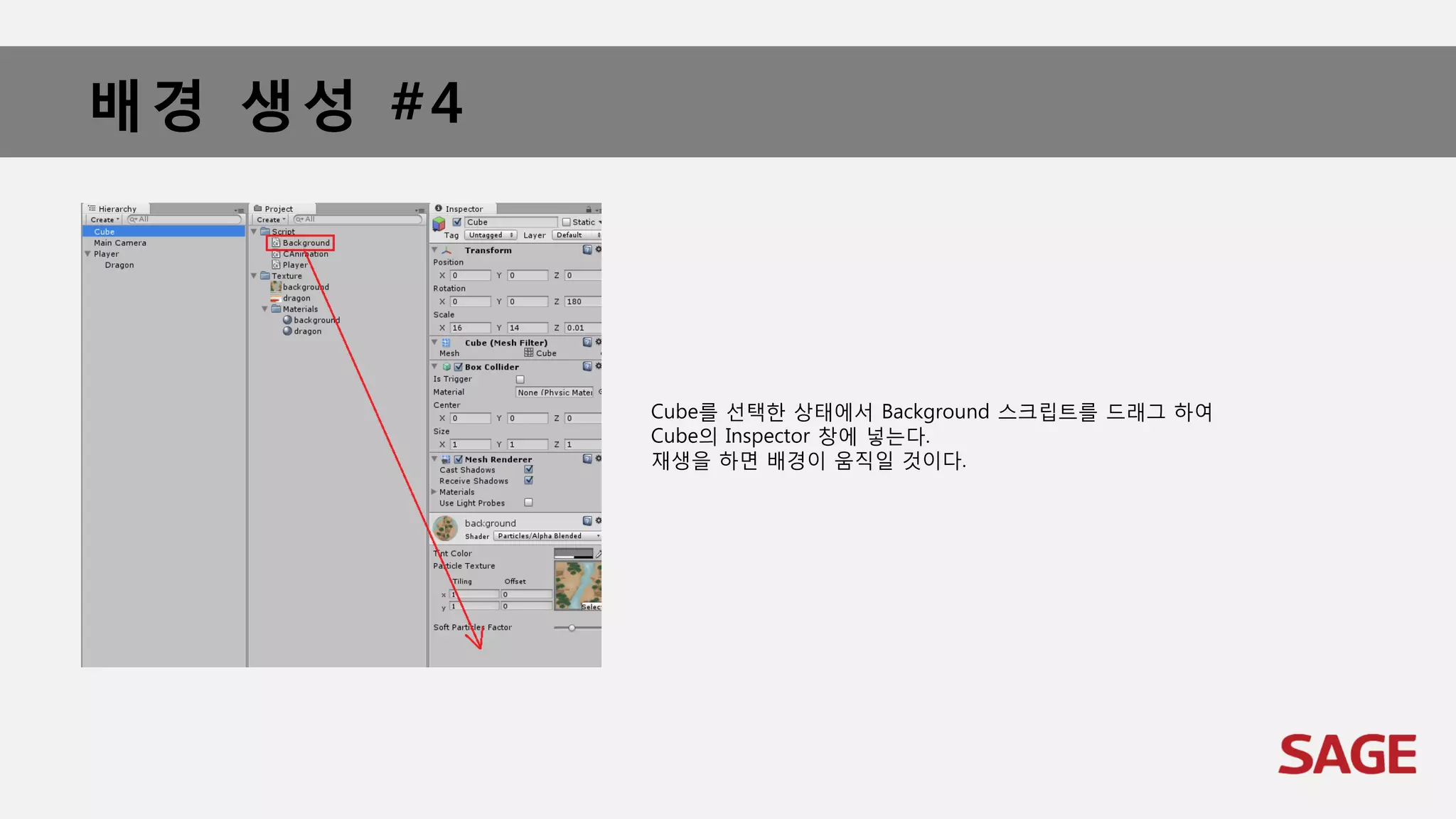1456x819 pixels.
Task: Open help for Box Collider
Action: [x=587, y=366]
